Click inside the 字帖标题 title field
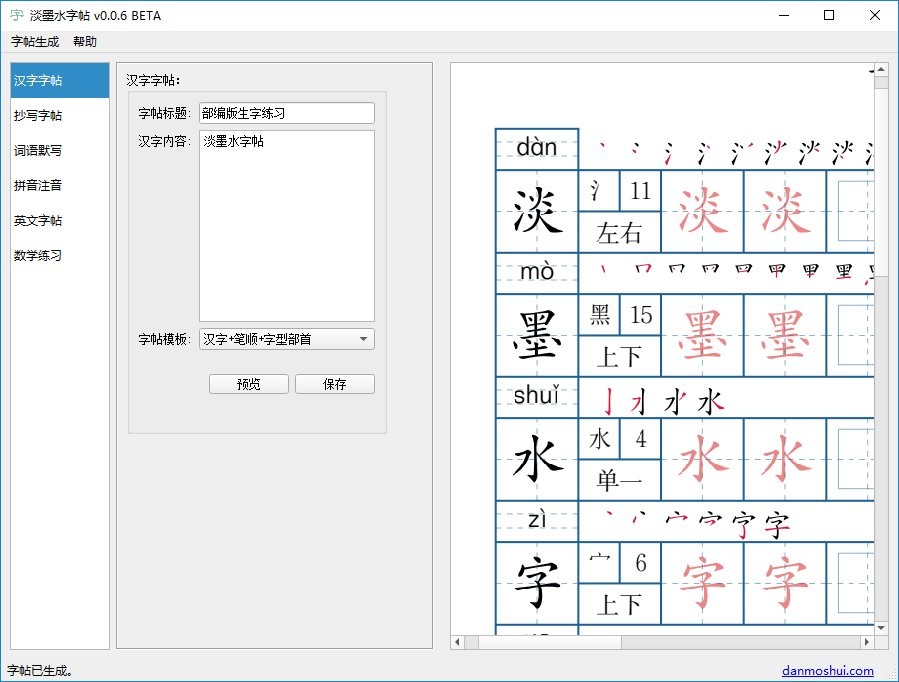This screenshot has width=899, height=682. point(287,112)
